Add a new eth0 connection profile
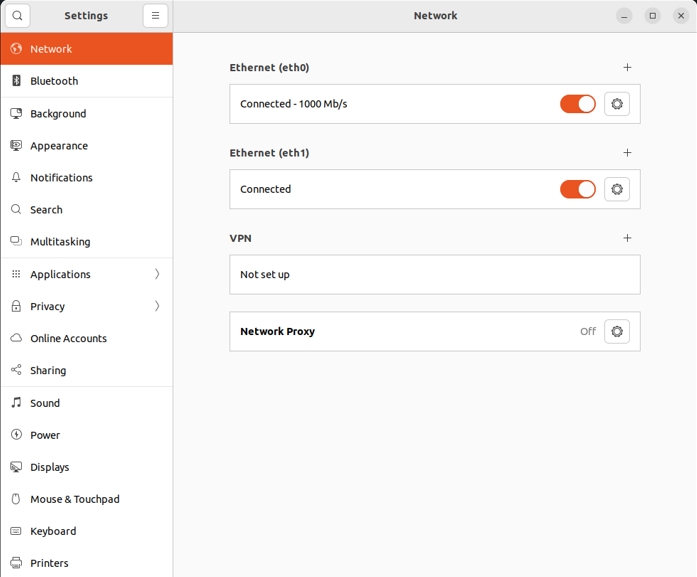 (627, 68)
